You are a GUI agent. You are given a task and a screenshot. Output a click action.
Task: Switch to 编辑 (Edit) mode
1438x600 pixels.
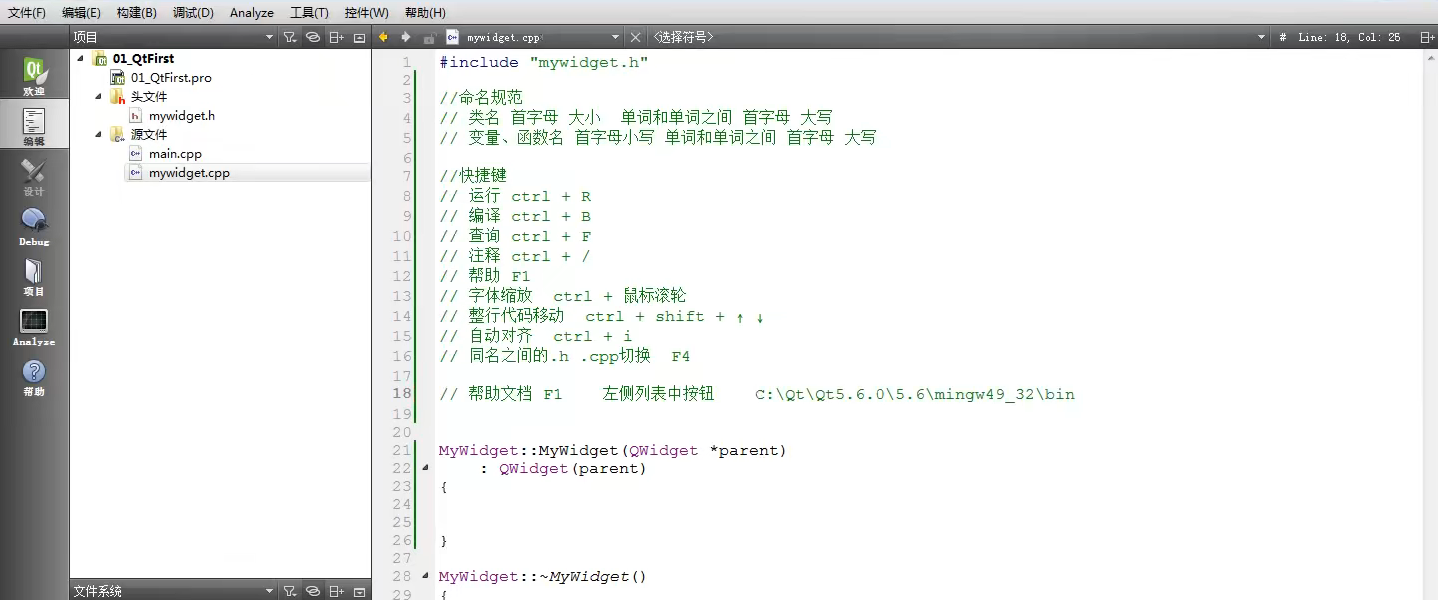click(34, 127)
